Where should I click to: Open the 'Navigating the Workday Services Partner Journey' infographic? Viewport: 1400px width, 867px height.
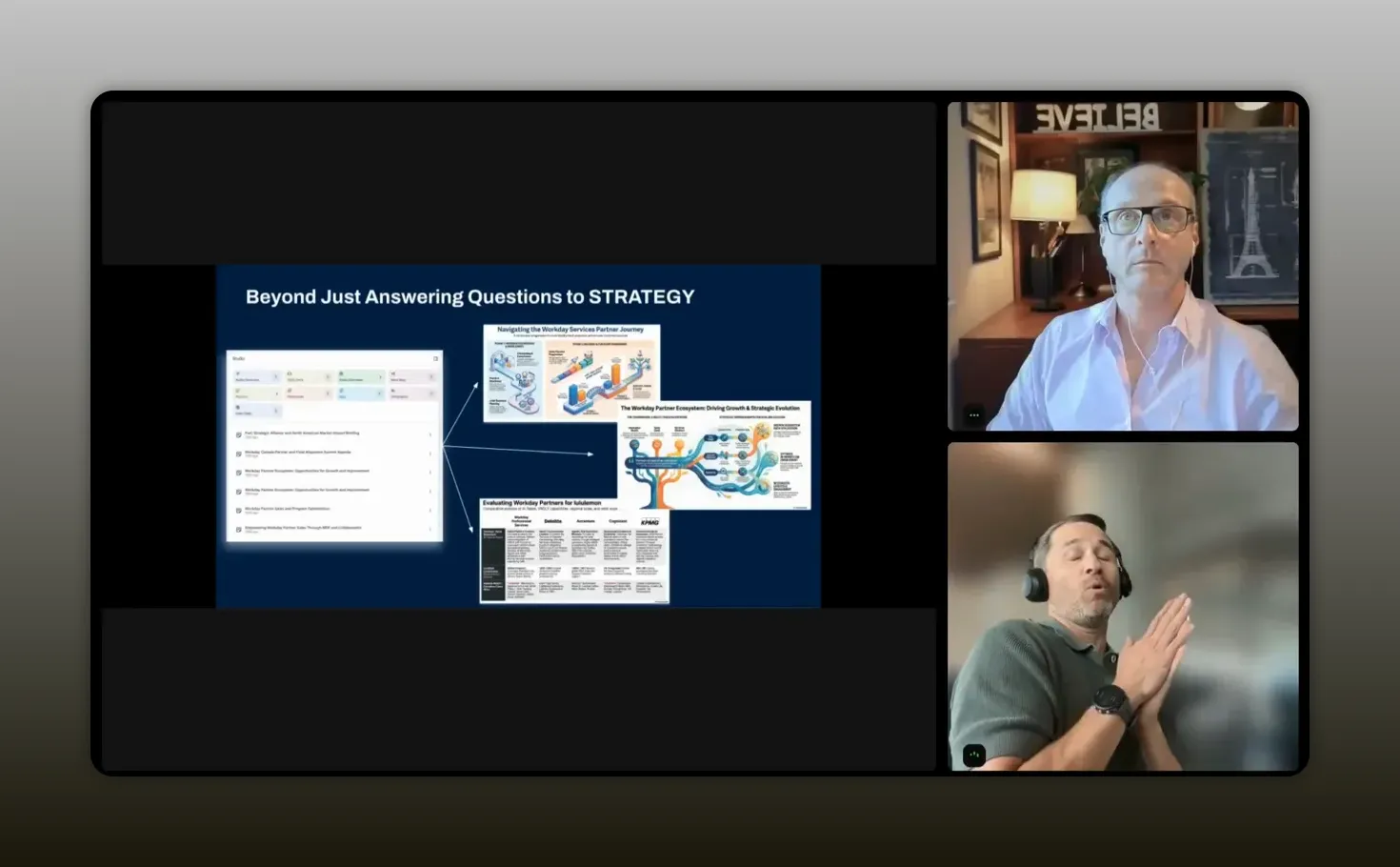(571, 373)
